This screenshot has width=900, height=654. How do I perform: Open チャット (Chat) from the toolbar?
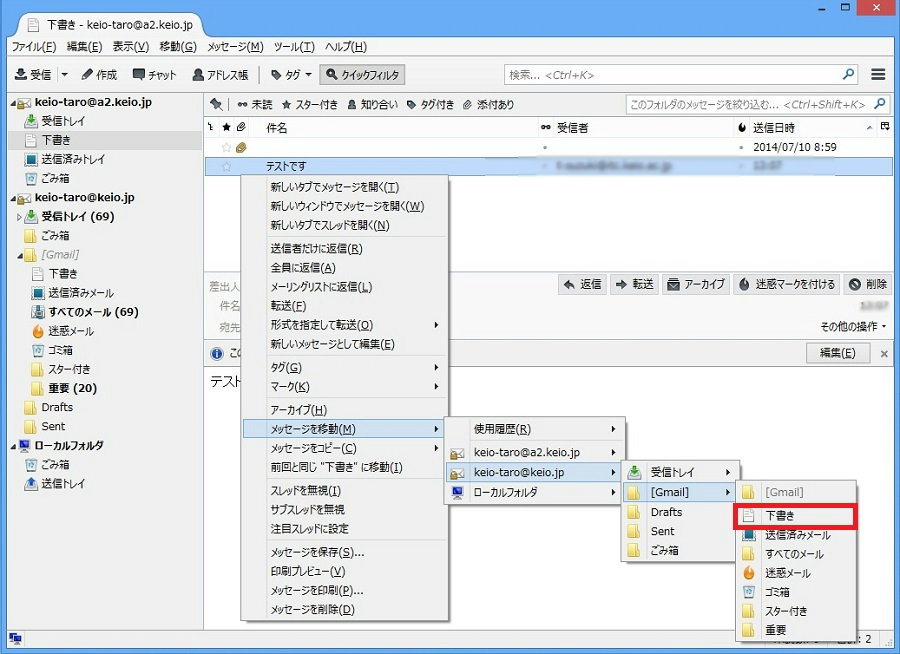click(x=153, y=75)
